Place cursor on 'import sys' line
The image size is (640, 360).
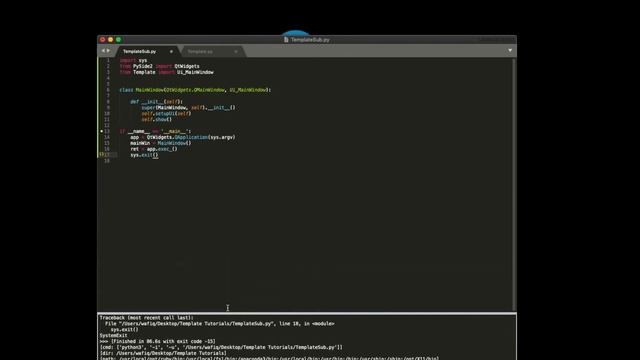point(133,60)
